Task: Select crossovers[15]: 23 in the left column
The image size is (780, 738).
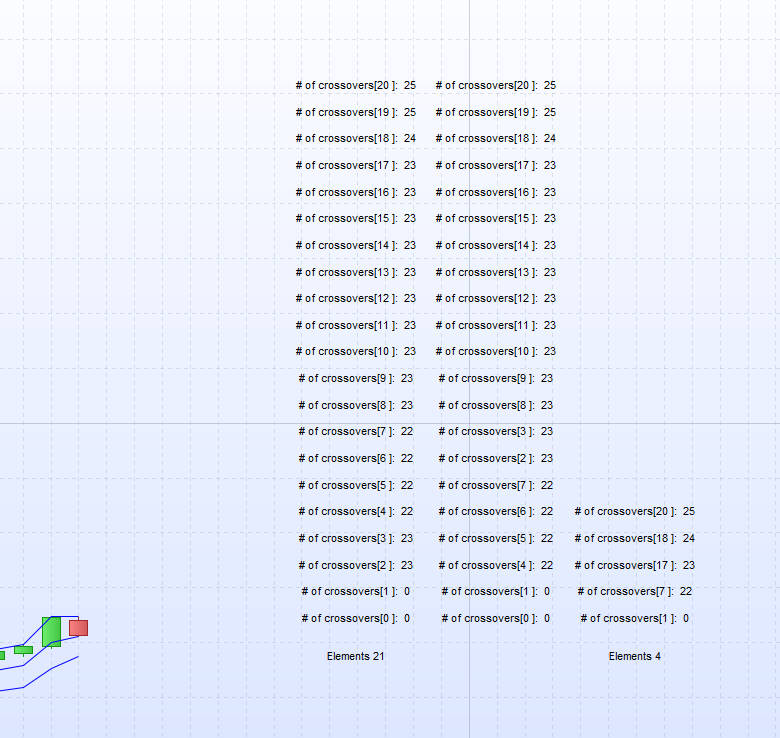Action: [356, 218]
